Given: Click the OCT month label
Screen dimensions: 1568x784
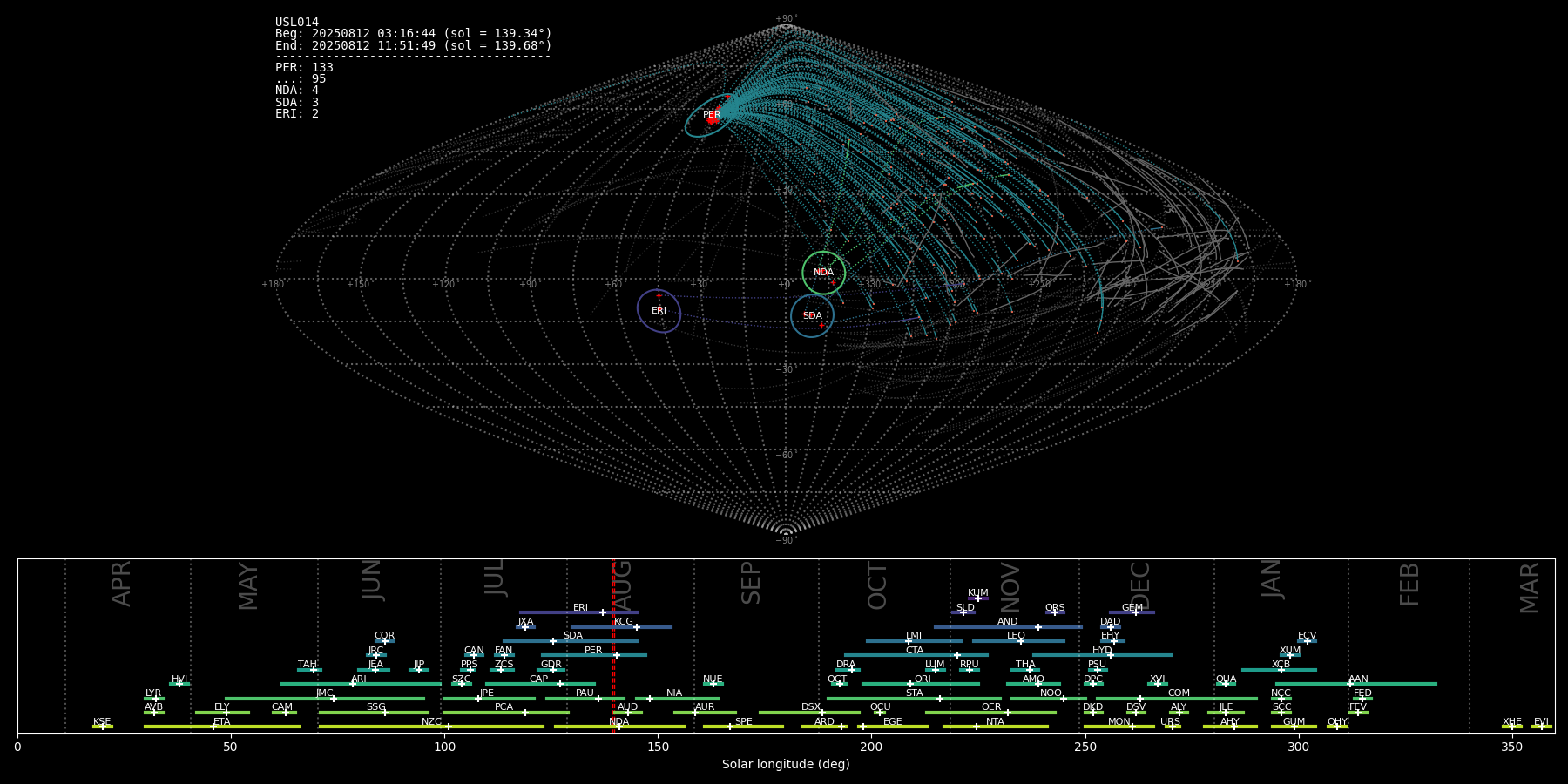Looking at the screenshot, I should coord(877,586).
